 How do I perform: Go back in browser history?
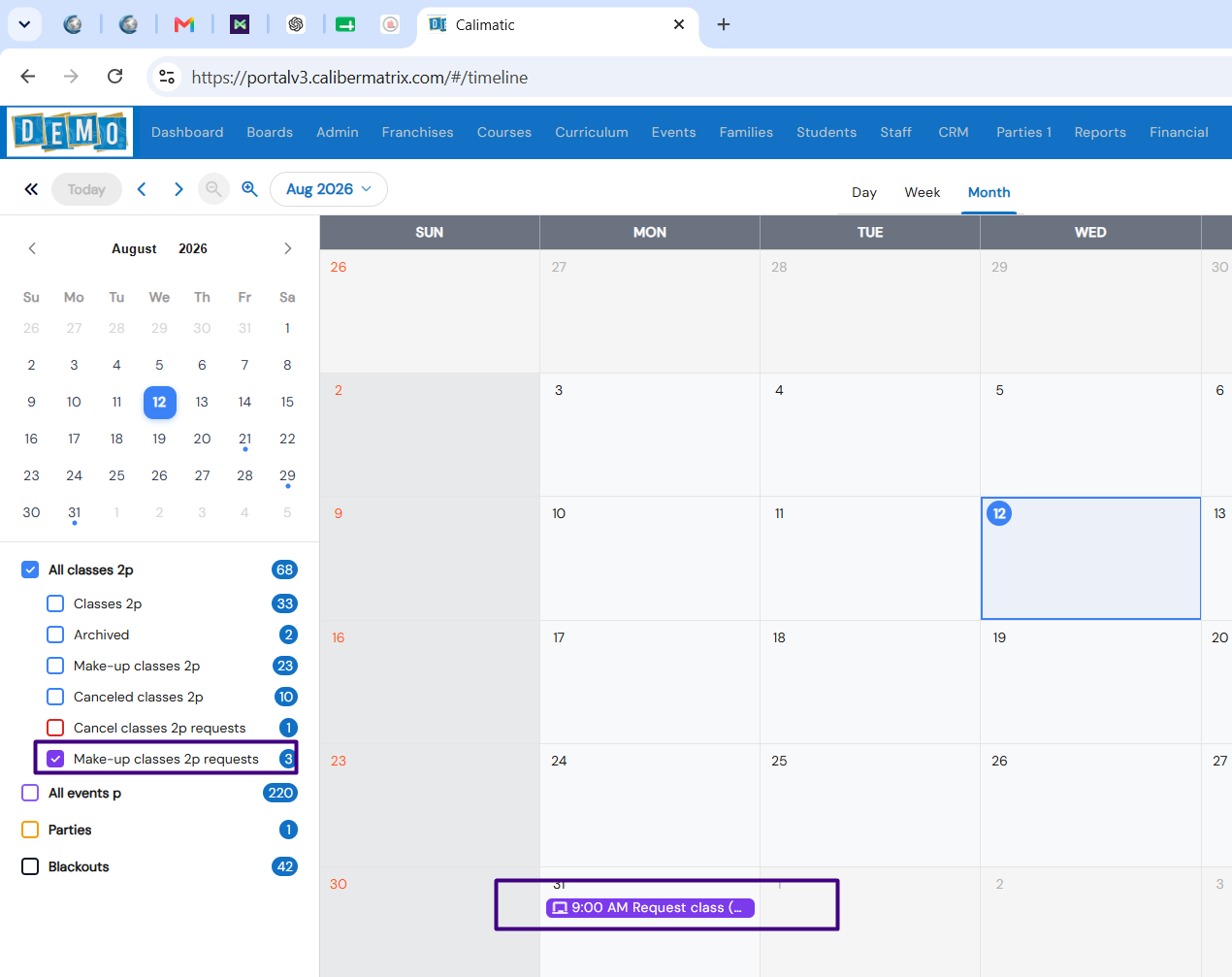[28, 77]
